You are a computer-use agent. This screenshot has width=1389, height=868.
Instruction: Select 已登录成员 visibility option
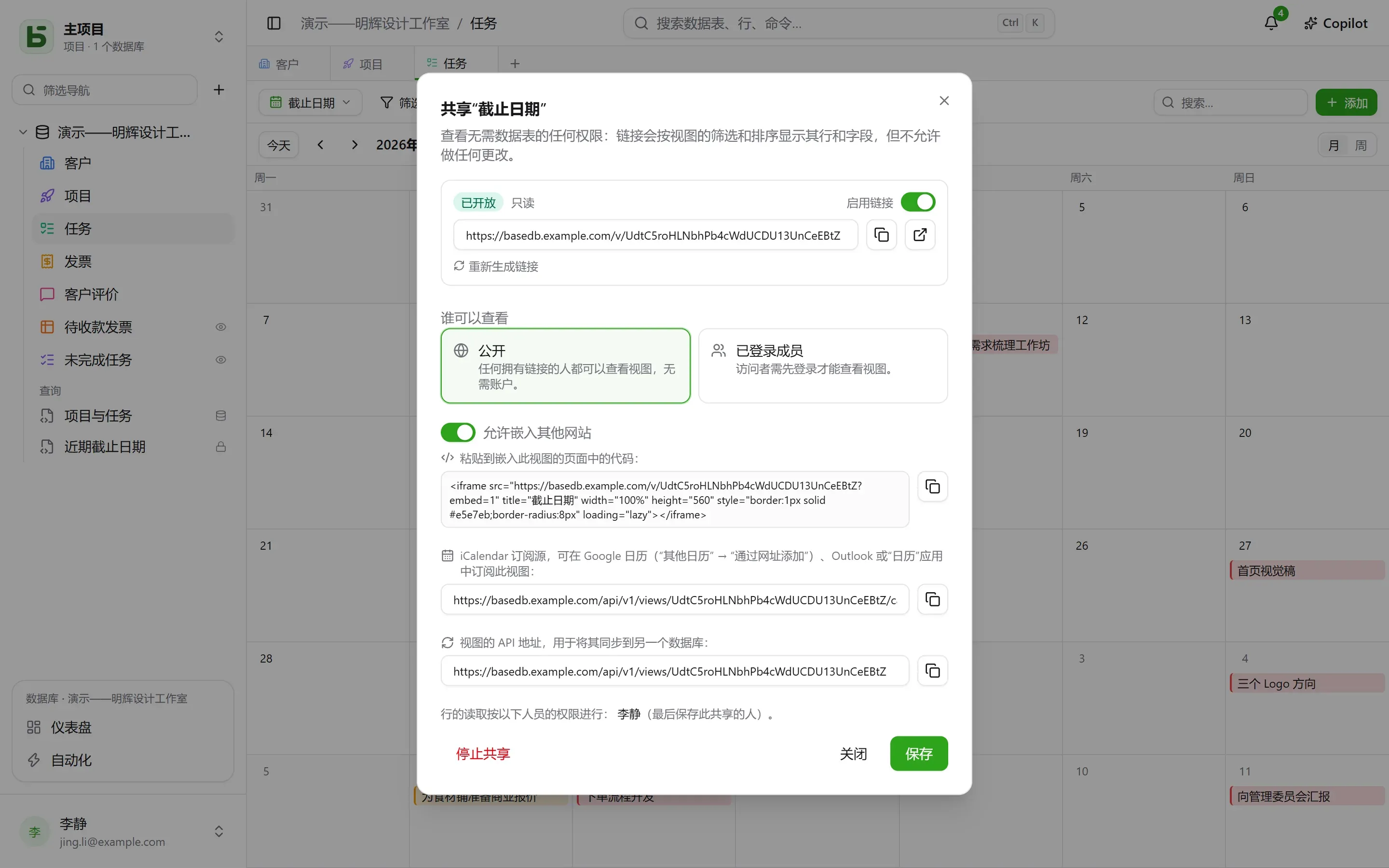click(822, 366)
